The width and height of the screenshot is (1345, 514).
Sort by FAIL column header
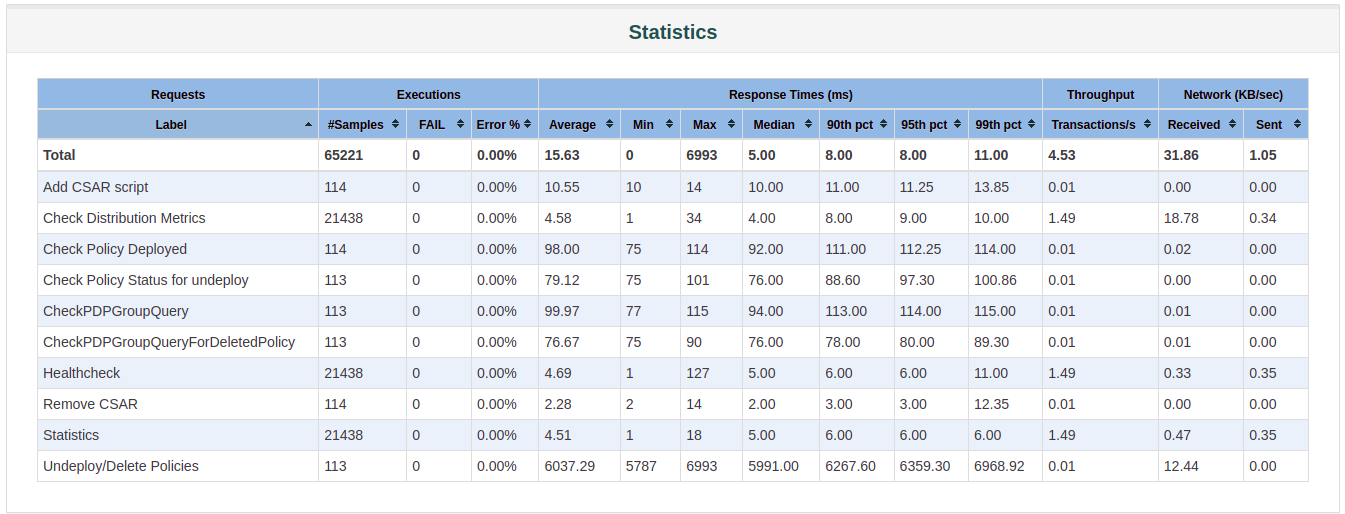pos(439,125)
